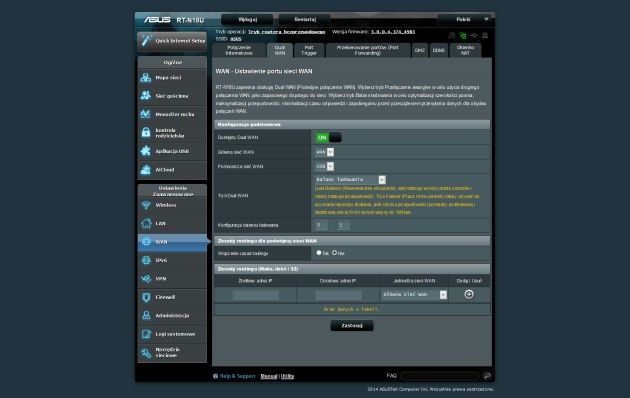Viewport: 630px width, 398px height.
Task: Open Narzędzia sieciowe network tools
Action: click(172, 353)
